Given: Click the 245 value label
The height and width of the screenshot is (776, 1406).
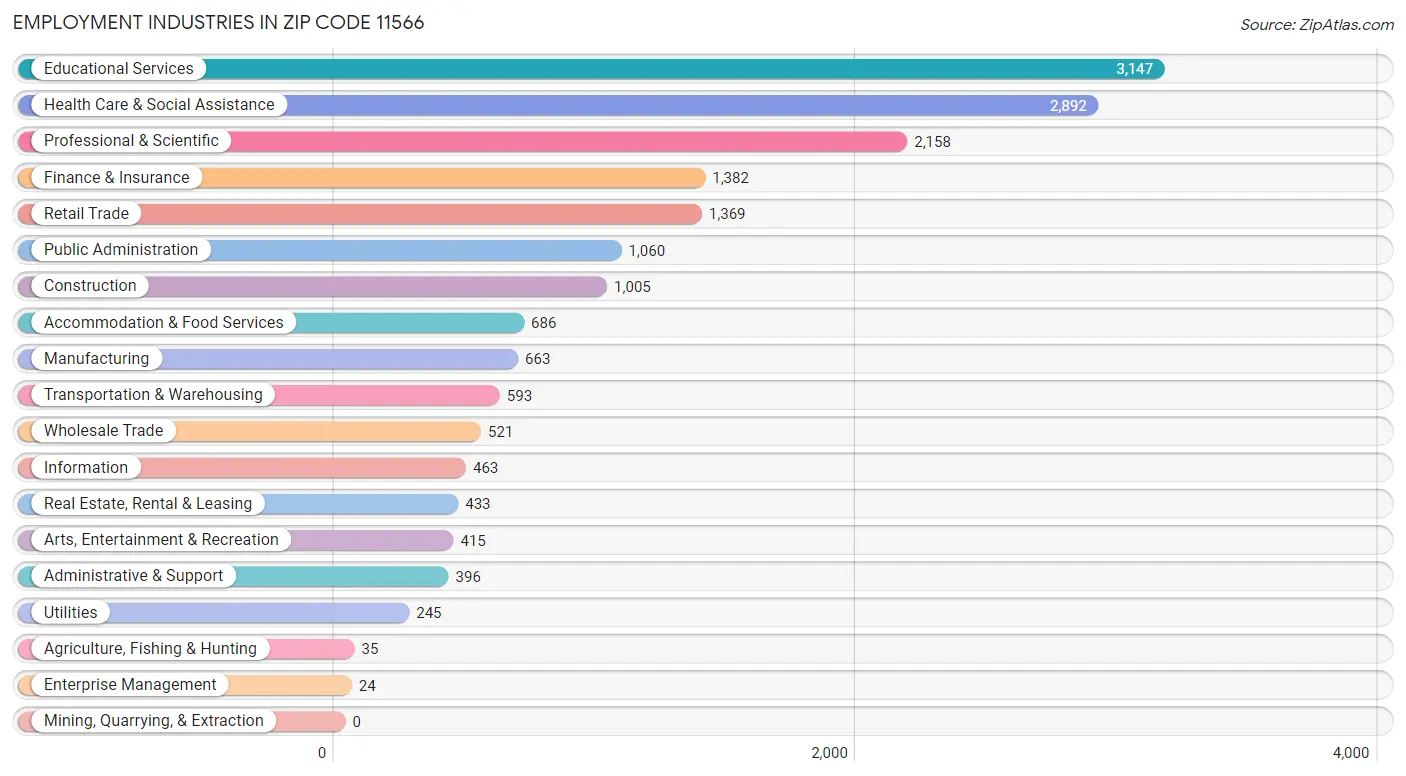Looking at the screenshot, I should [428, 613].
